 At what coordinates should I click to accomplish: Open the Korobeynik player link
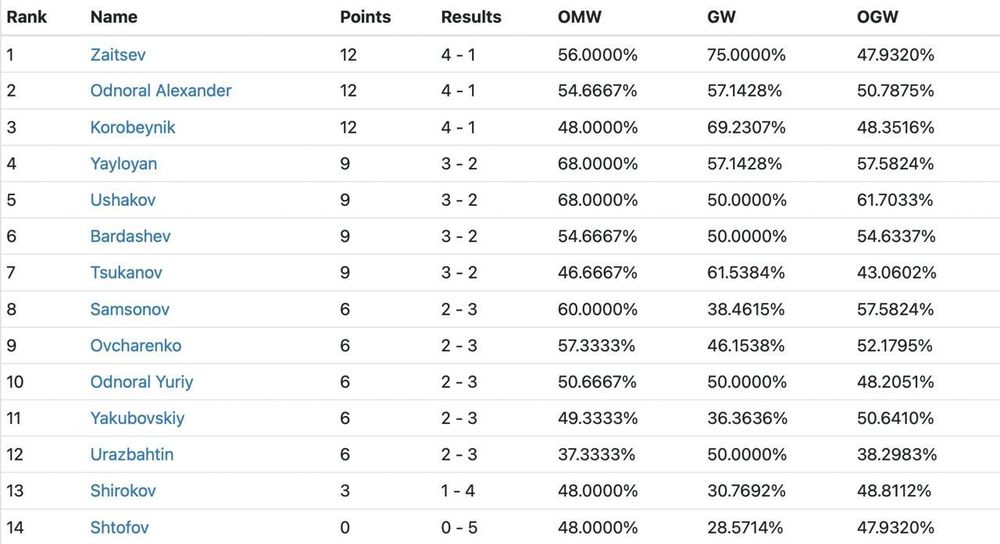(133, 128)
